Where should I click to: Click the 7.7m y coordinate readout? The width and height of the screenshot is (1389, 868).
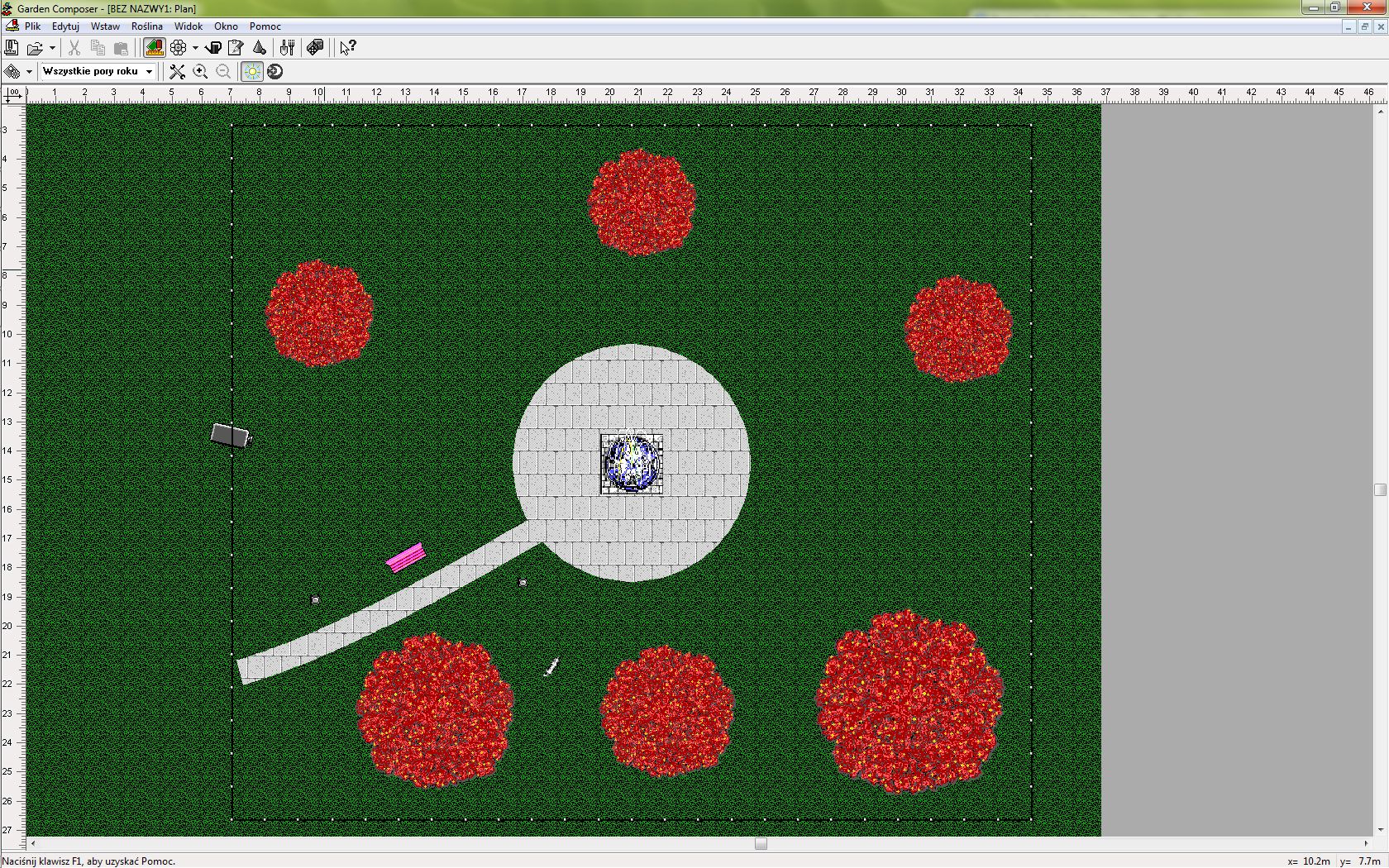click(1361, 861)
